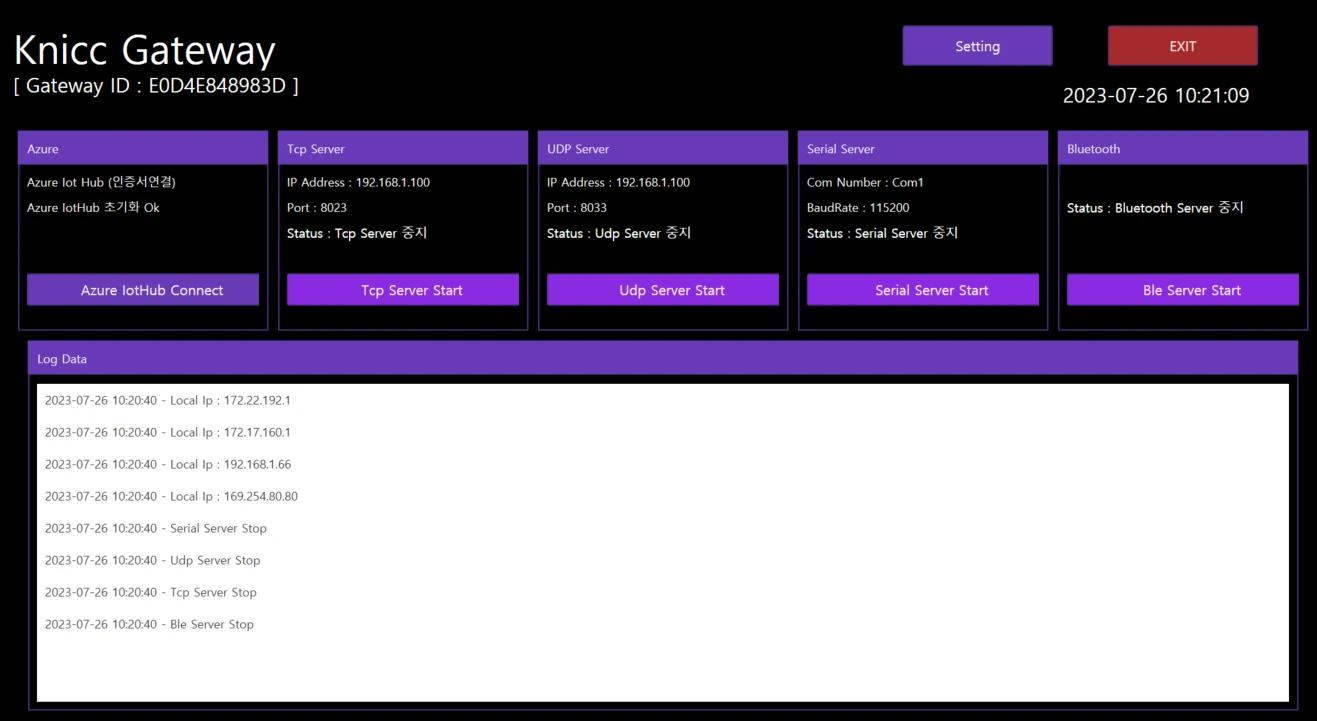Select the Ble Server Stop log entry
Screen dimensions: 1317x721
149,624
